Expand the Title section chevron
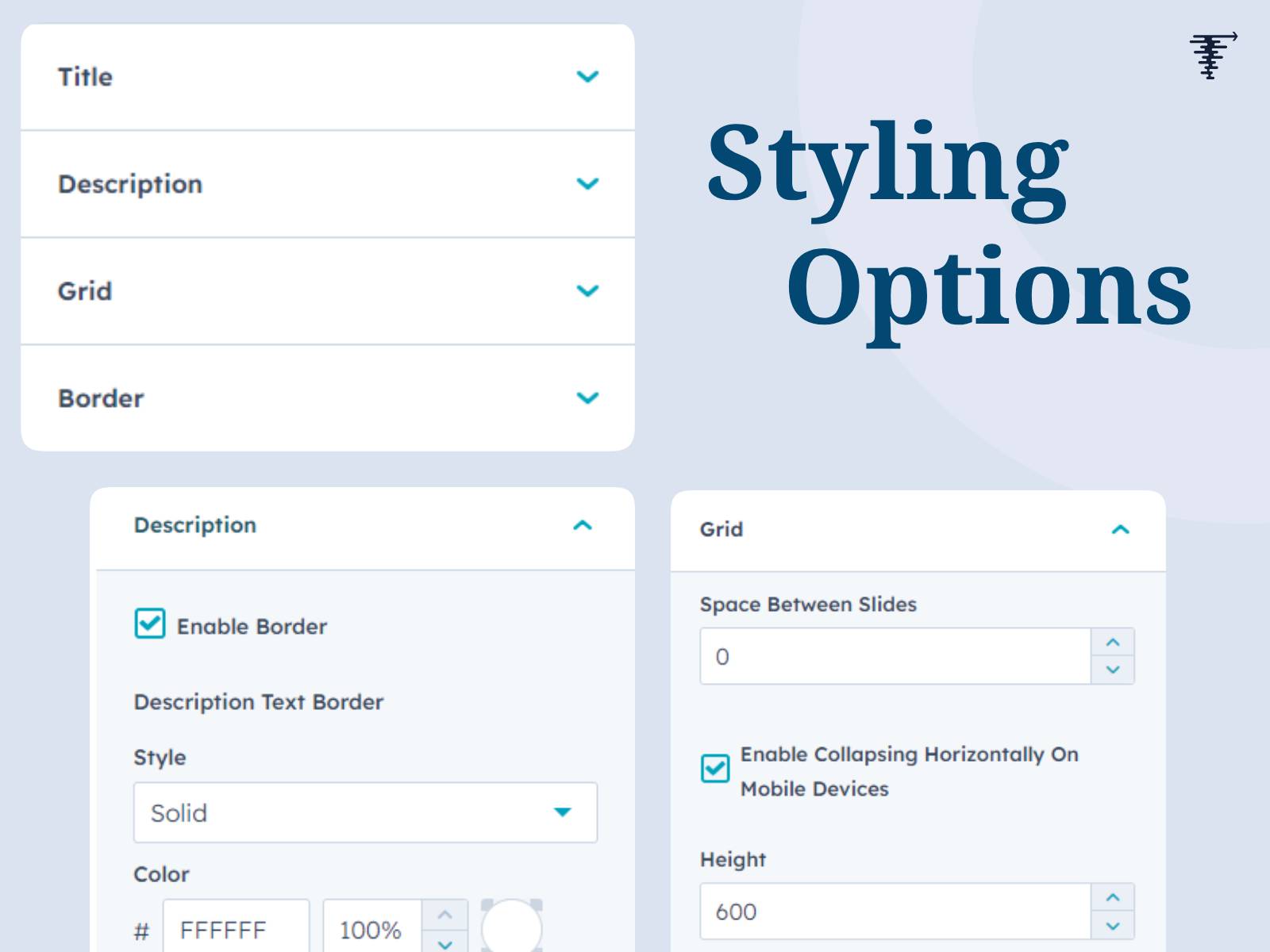Viewport: 1270px width, 952px height. (587, 77)
